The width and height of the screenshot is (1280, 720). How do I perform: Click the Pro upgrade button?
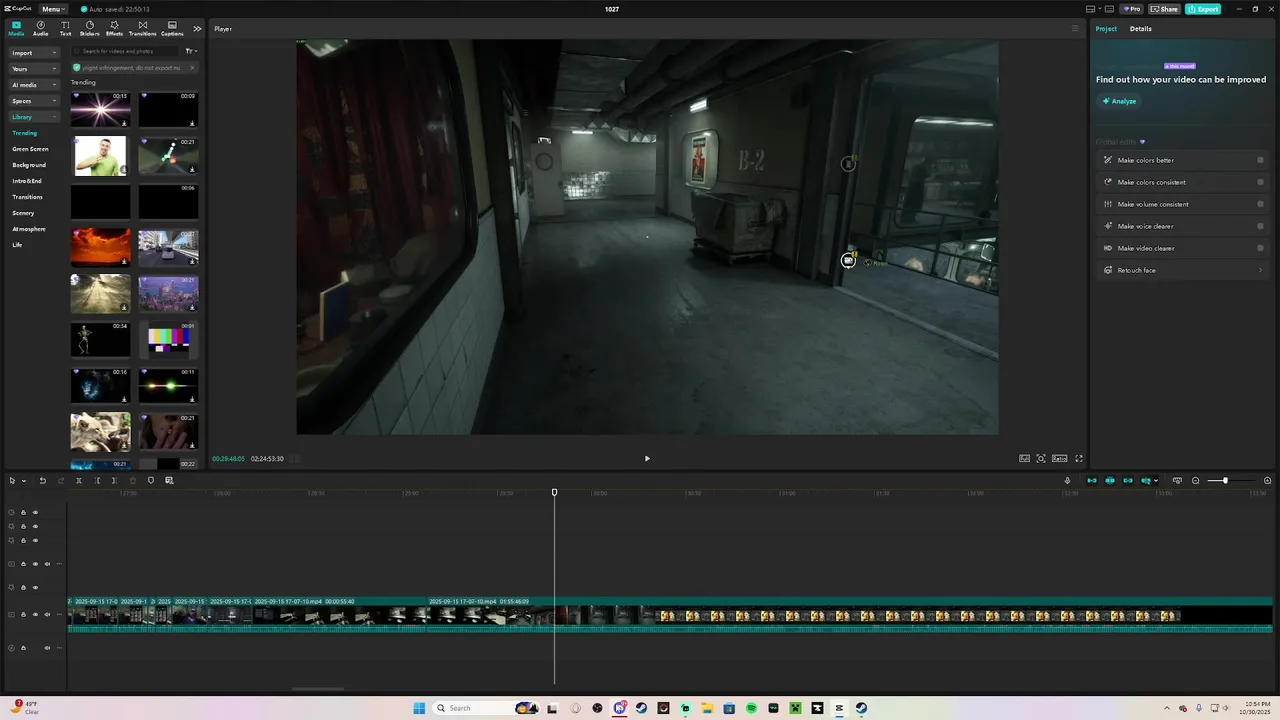1132,9
